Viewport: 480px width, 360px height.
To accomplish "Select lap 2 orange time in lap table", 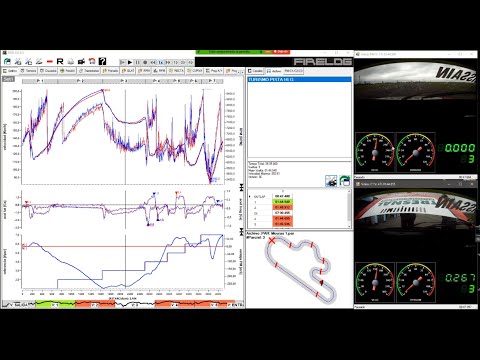I will pos(283,207).
